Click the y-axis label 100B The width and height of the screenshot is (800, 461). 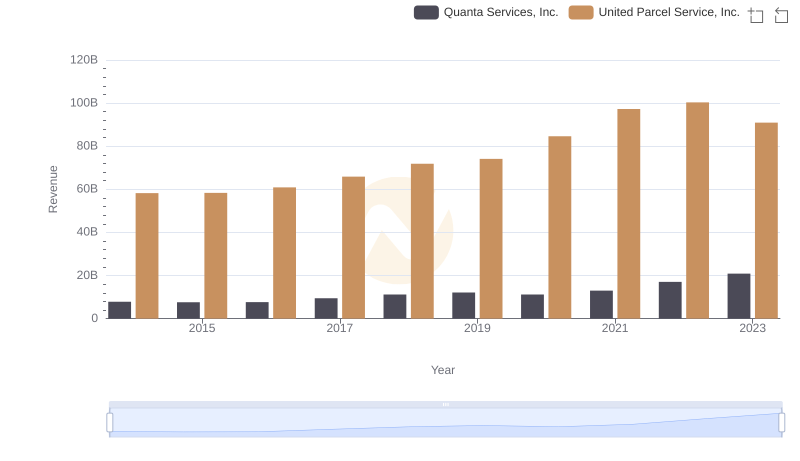tap(84, 103)
